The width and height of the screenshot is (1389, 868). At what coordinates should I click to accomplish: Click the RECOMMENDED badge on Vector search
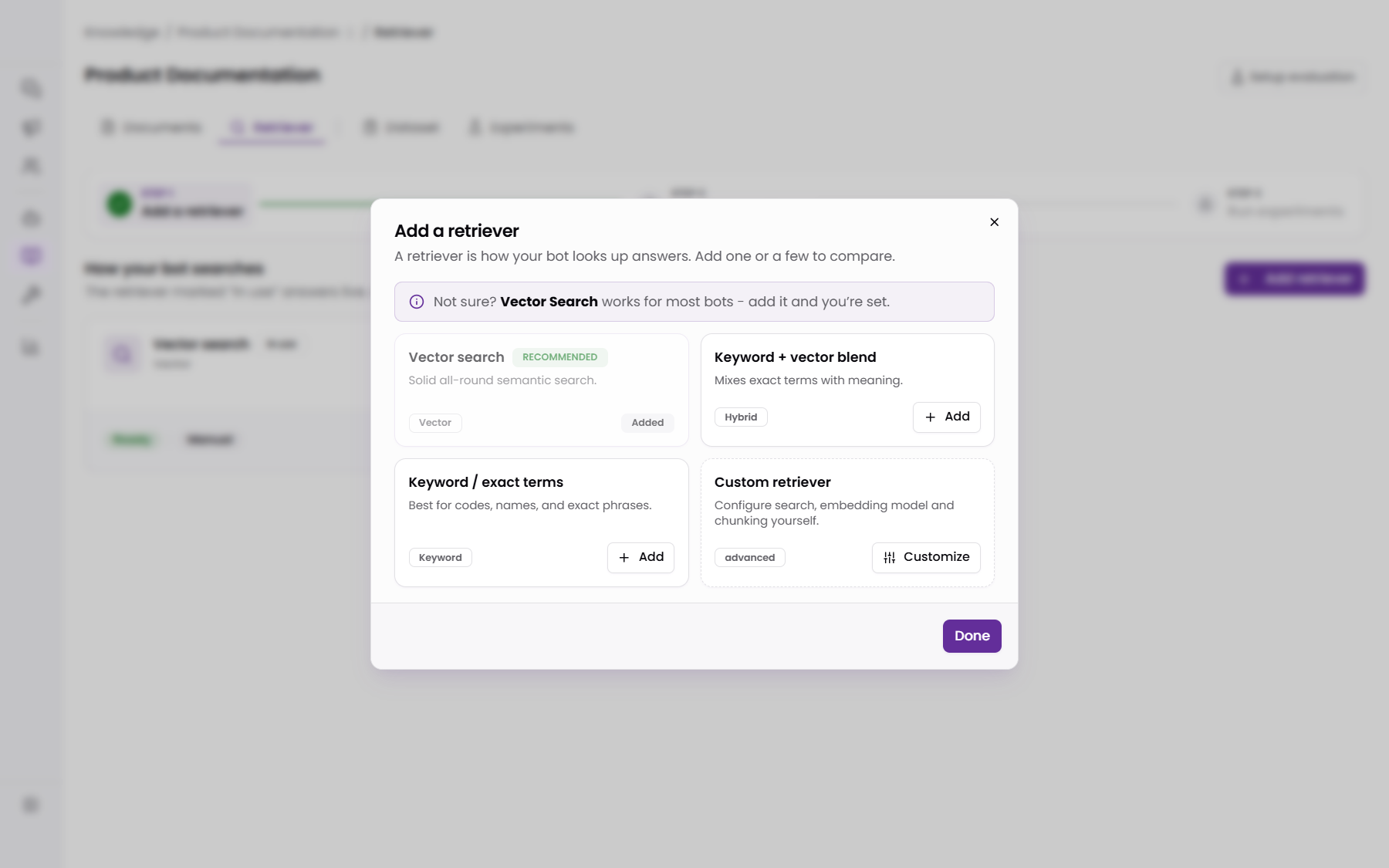coord(559,357)
